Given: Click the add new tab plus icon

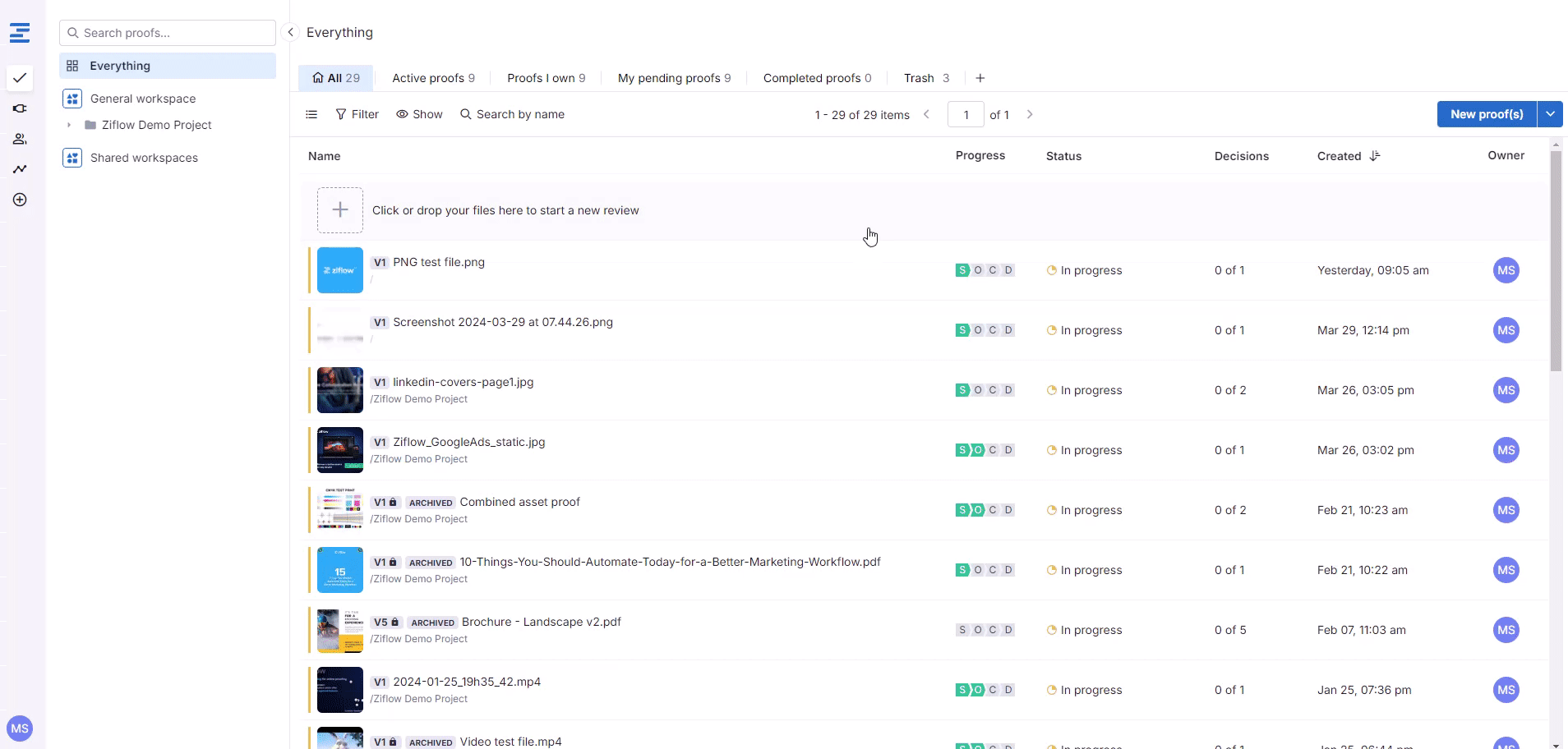Looking at the screenshot, I should 980,78.
